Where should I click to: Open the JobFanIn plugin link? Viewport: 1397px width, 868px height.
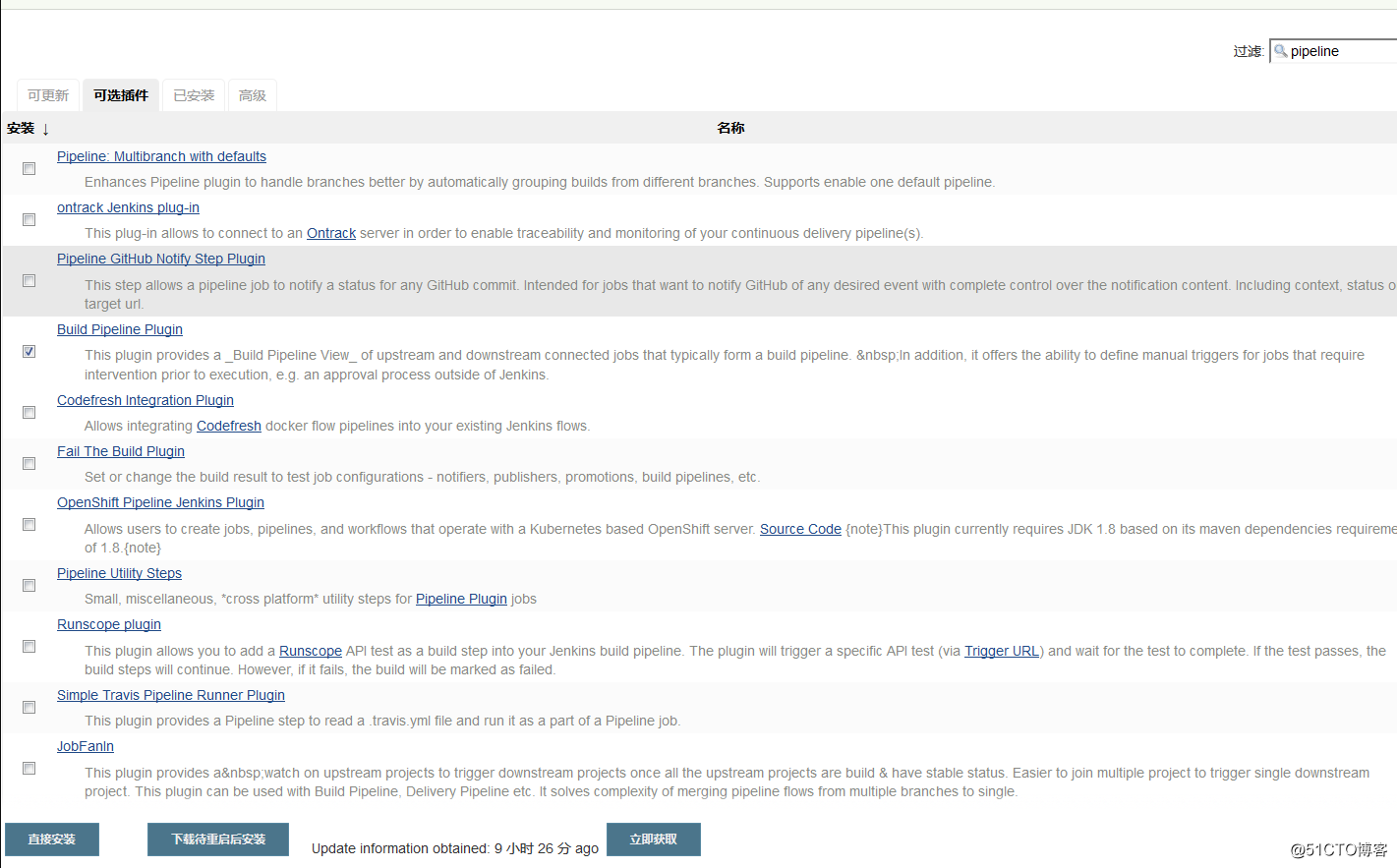click(86, 746)
